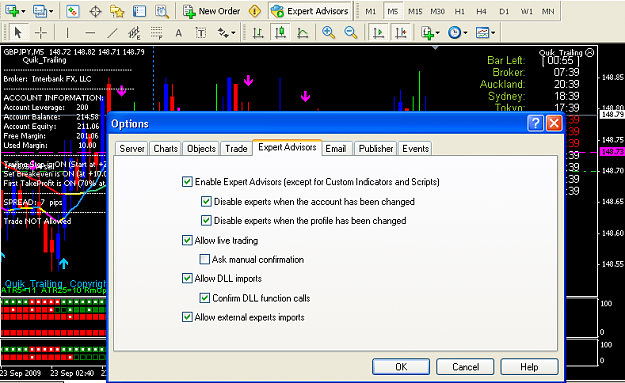Image resolution: width=625 pixels, height=383 pixels.
Task: Open the Navigator folder-star icon
Action: point(117,11)
